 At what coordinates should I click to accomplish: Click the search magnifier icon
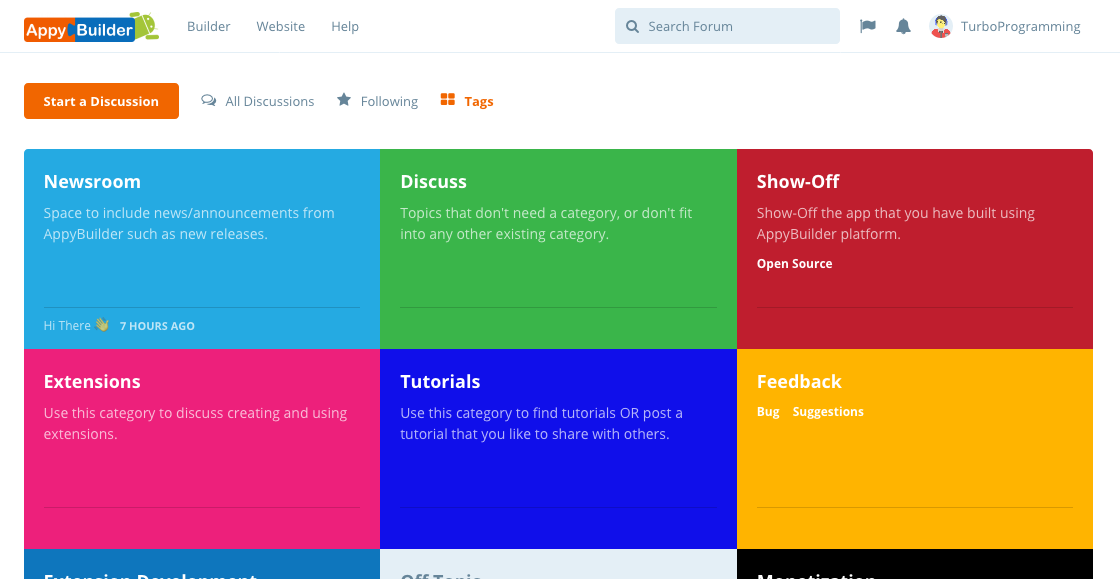[x=632, y=26]
